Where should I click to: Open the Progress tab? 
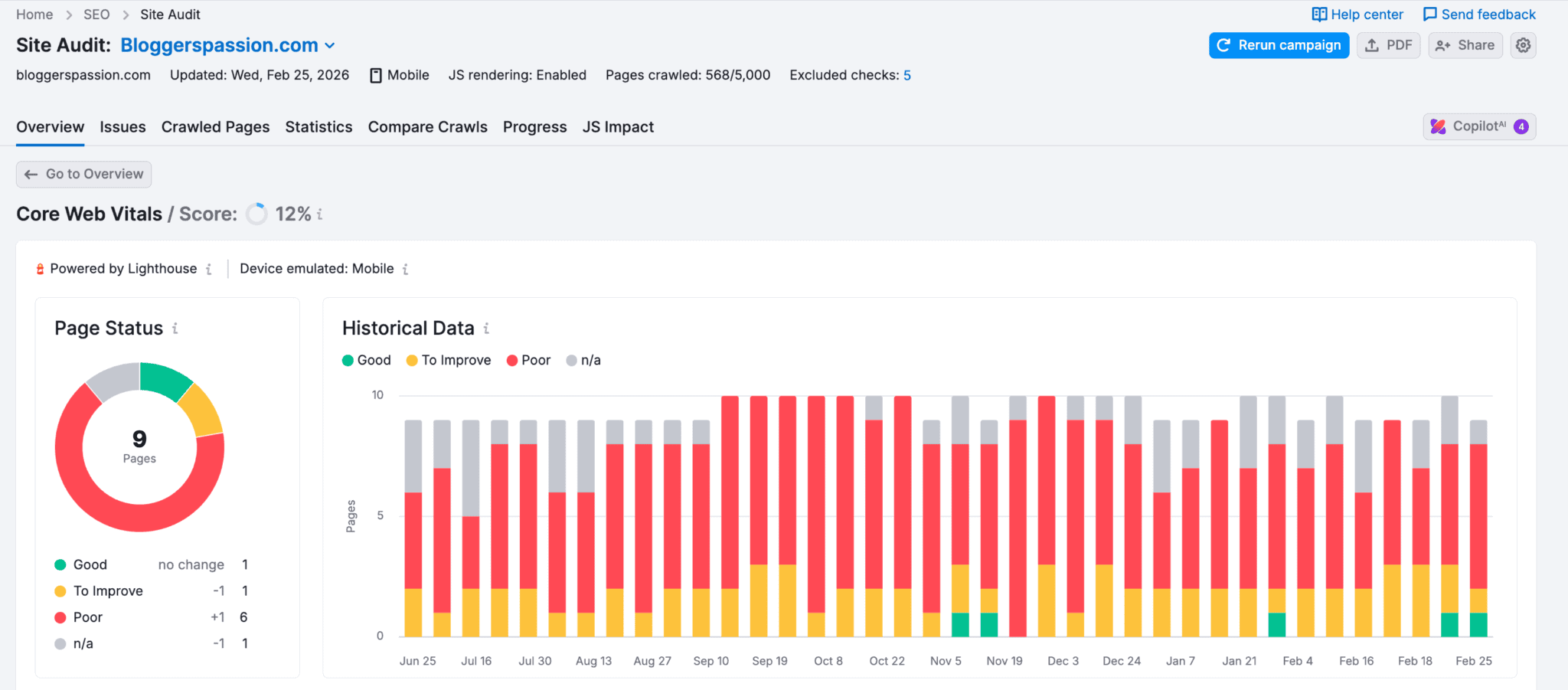pyautogui.click(x=535, y=127)
